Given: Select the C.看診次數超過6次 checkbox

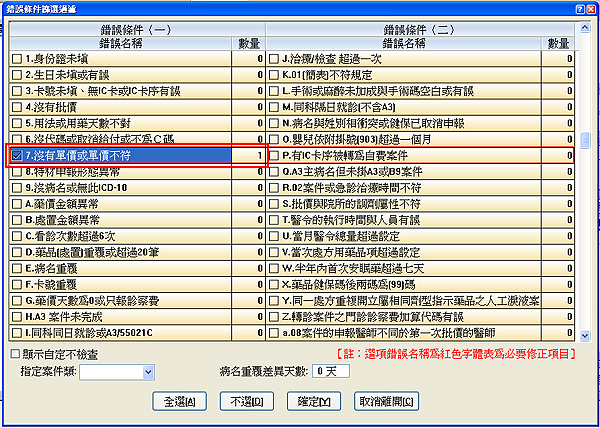Looking at the screenshot, I should (x=16, y=236).
